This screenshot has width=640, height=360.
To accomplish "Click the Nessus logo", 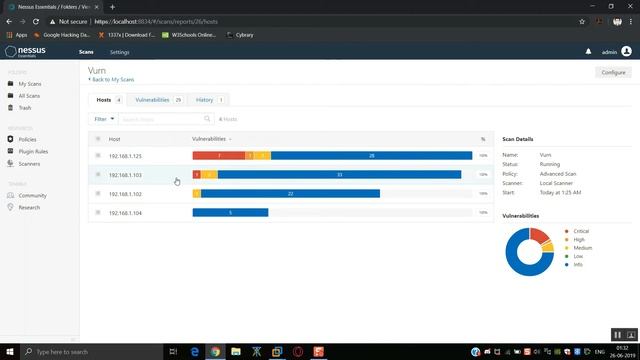I will pyautogui.click(x=25, y=51).
